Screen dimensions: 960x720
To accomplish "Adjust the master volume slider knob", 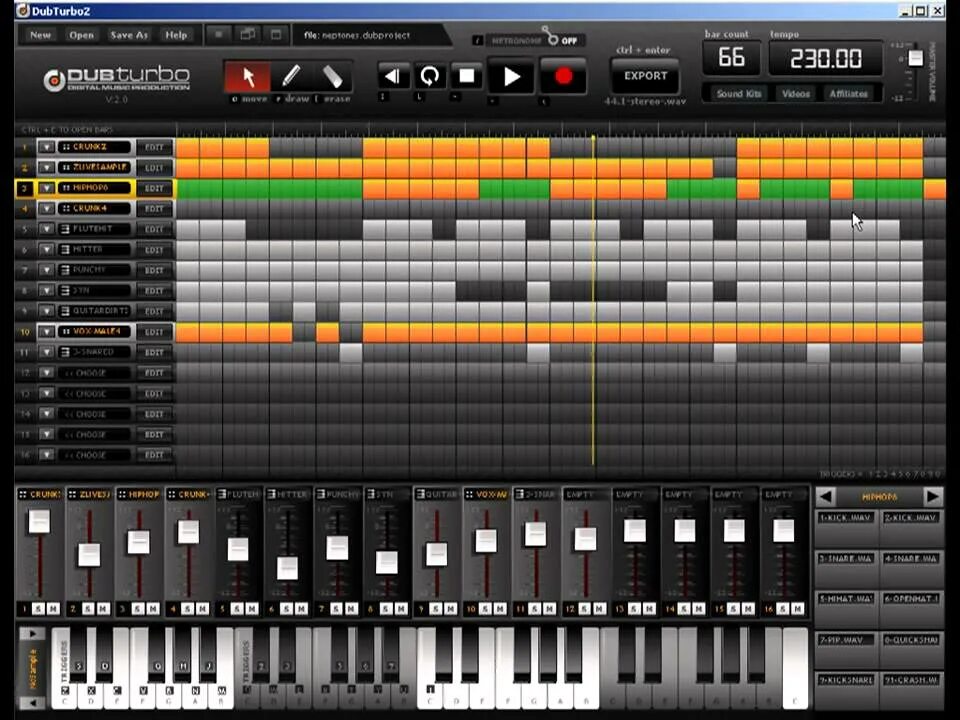I will tap(915, 58).
